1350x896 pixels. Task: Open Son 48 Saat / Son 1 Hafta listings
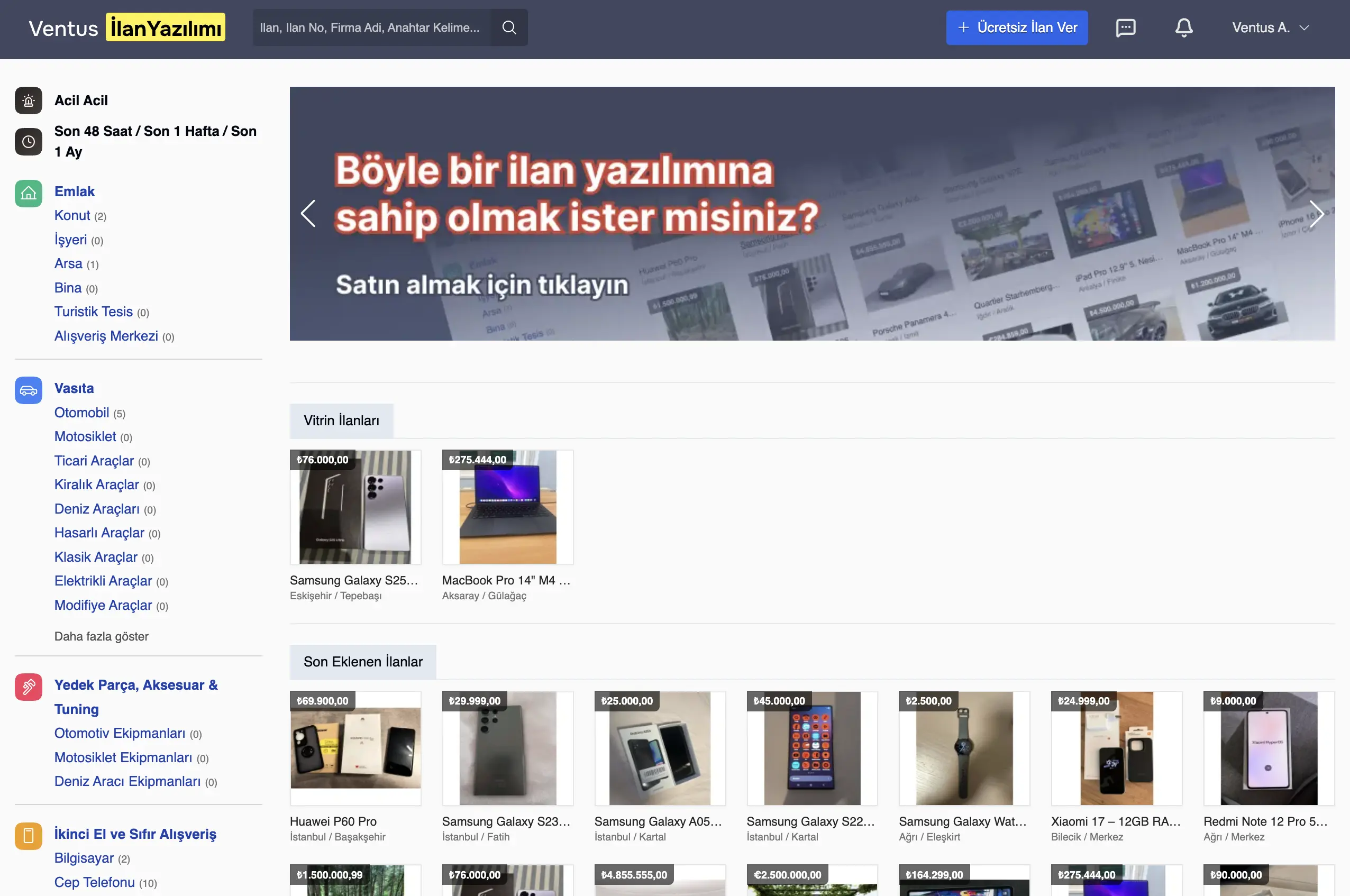click(x=156, y=141)
